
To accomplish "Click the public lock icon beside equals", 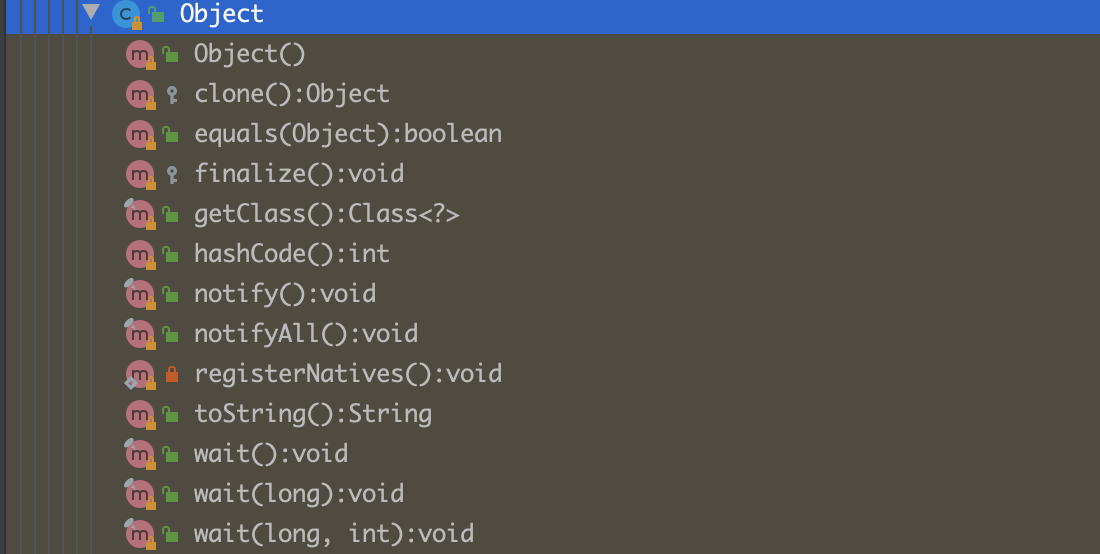I will pyautogui.click(x=171, y=135).
